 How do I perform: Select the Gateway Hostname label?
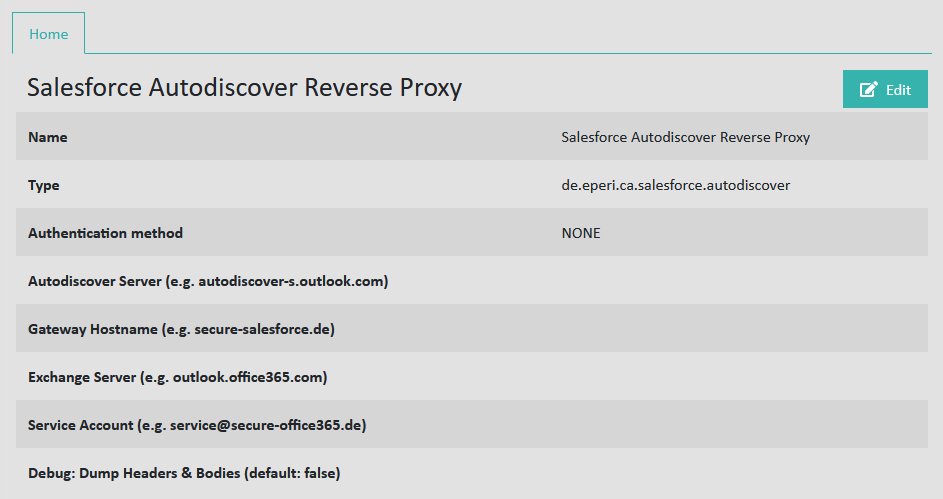pyautogui.click(x=181, y=329)
